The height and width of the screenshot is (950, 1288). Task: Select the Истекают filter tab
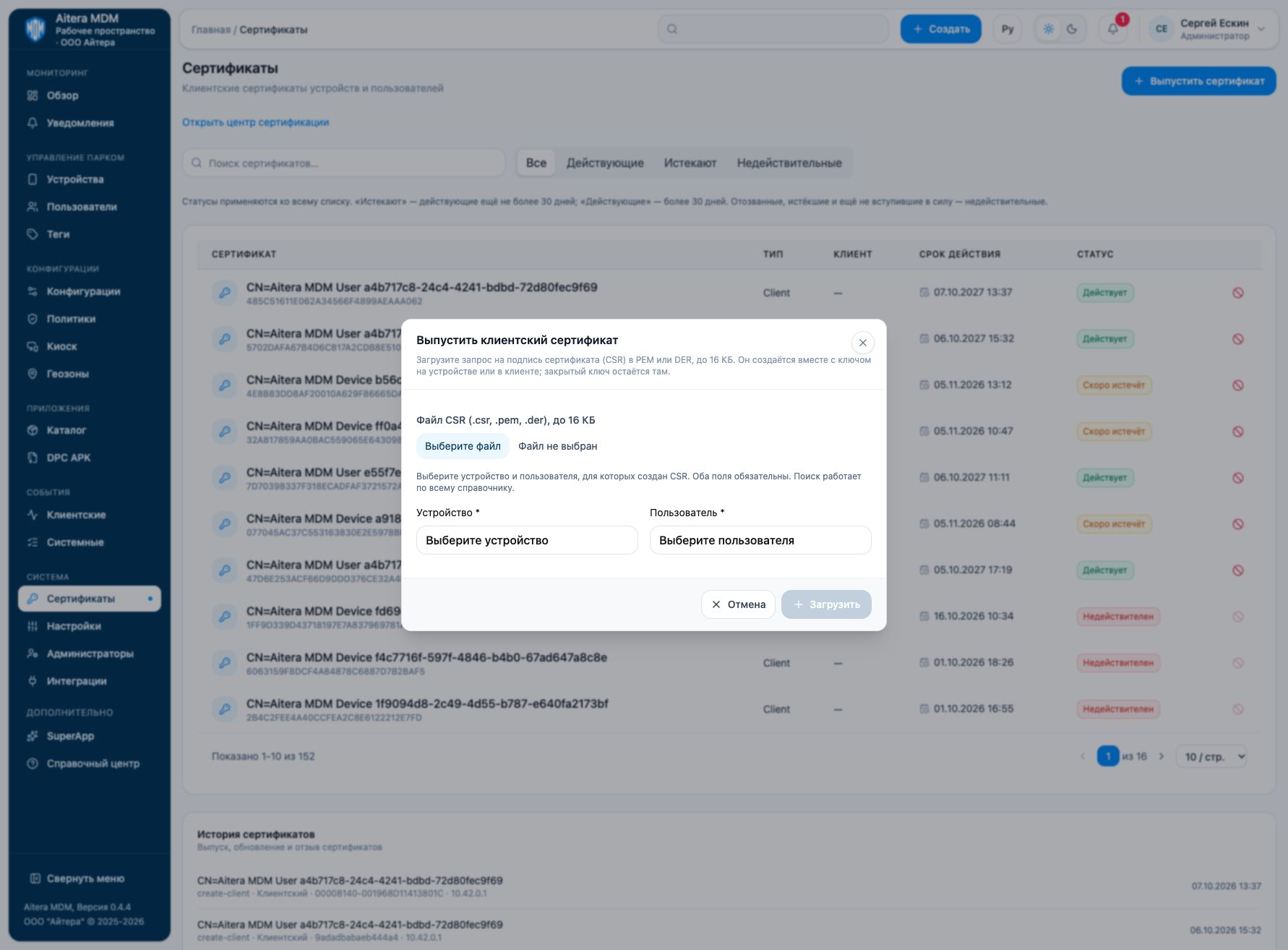pos(690,163)
